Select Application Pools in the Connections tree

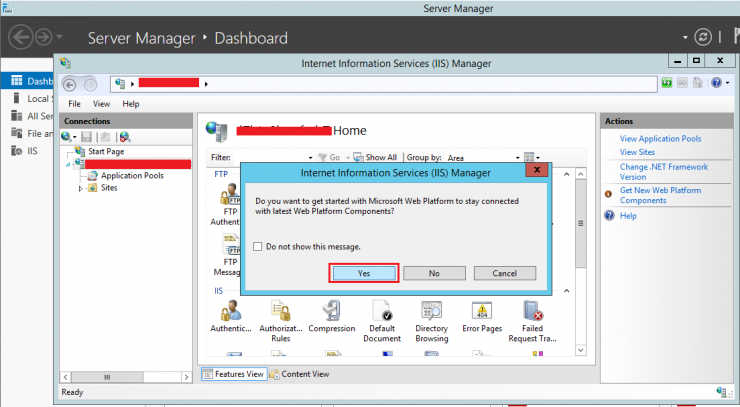coord(132,176)
